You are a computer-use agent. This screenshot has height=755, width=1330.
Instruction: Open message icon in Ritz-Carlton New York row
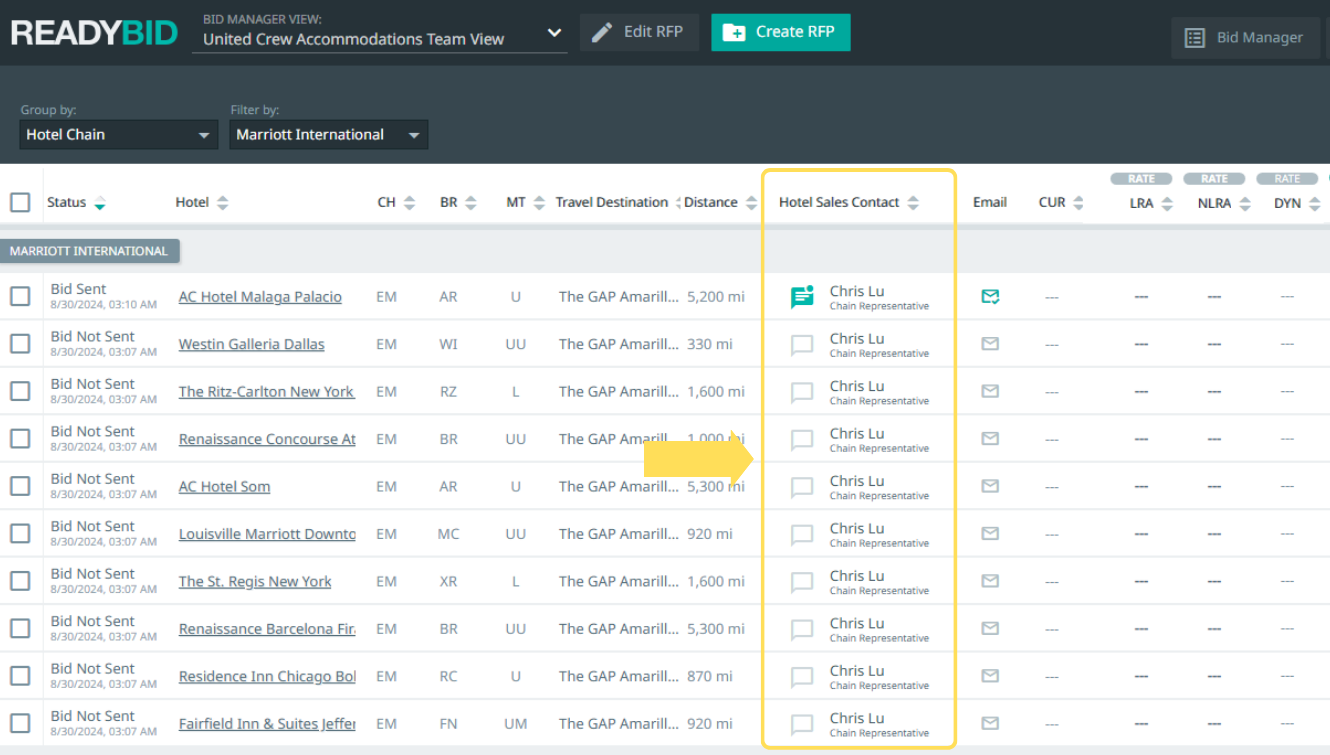point(802,393)
